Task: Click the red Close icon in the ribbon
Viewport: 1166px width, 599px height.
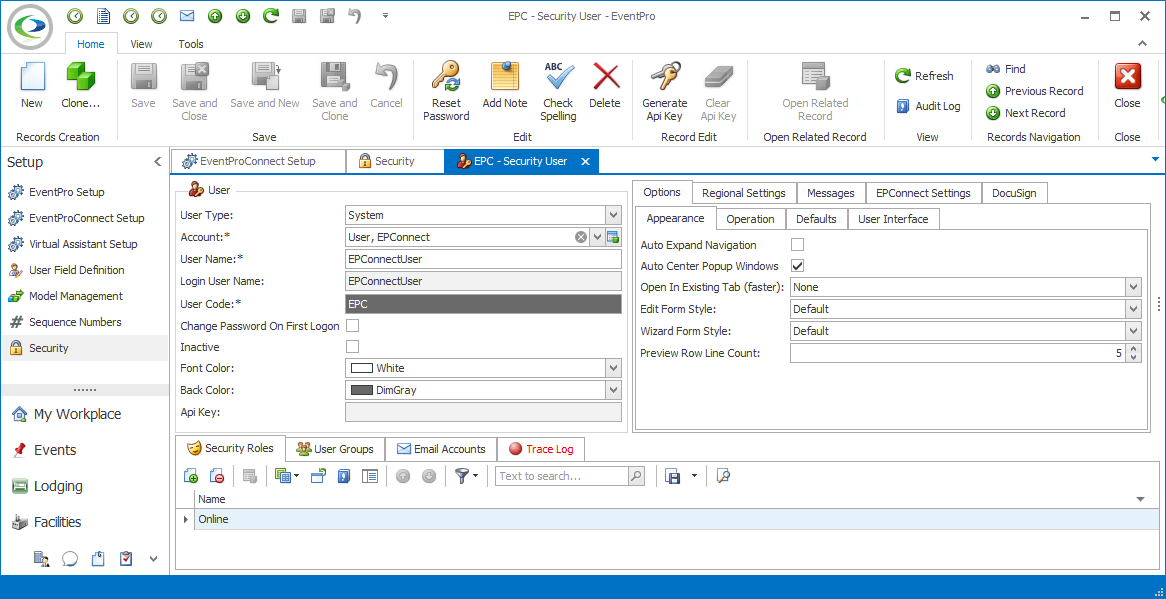Action: [x=1127, y=77]
